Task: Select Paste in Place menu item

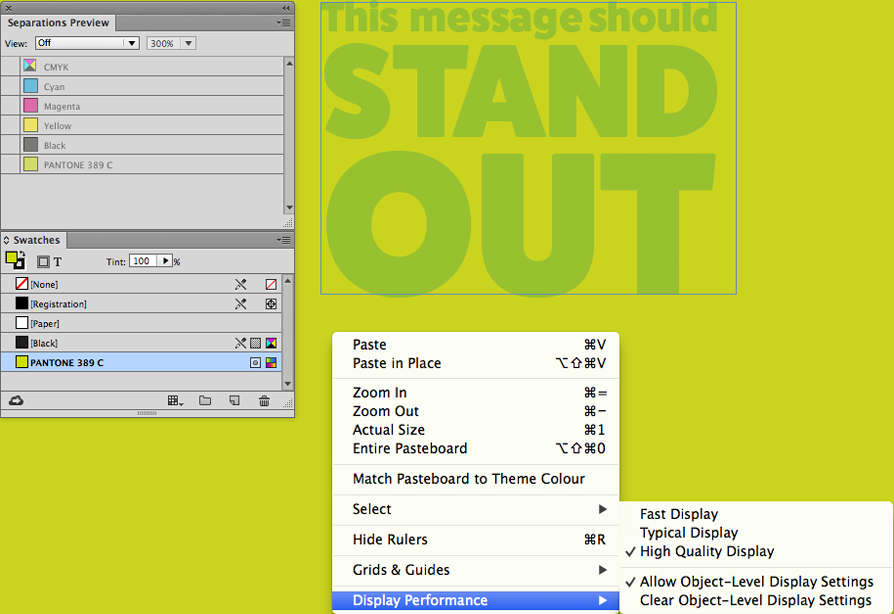Action: [x=396, y=363]
